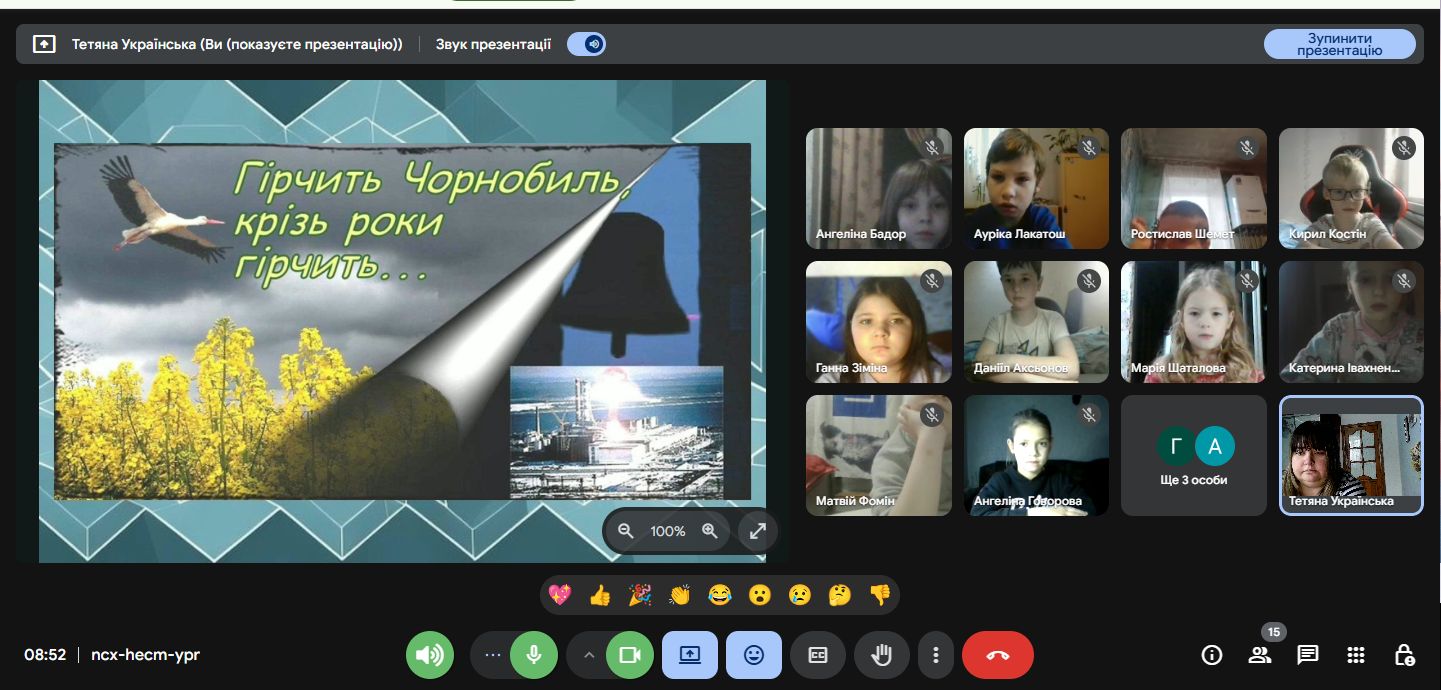Screen dimensions: 1441x690
Task: Toggle the presentation audio switch
Action: pyautogui.click(x=586, y=44)
